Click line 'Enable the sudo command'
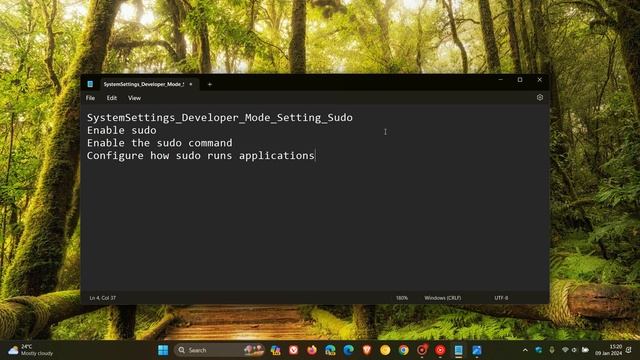Image resolution: width=640 pixels, height=360 pixels. 160,143
